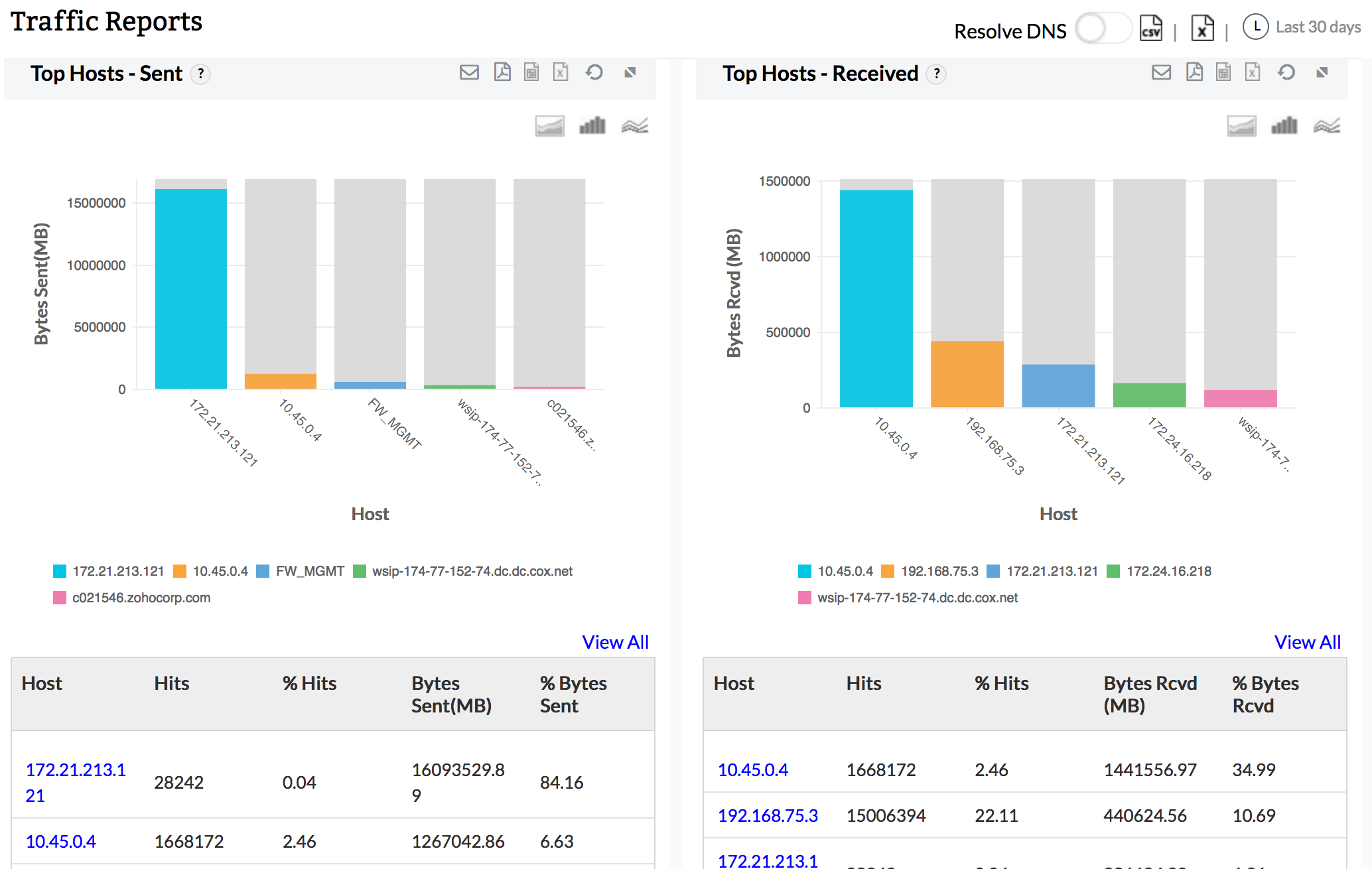
Task: Export Top Hosts - Sent as PDF
Action: click(x=502, y=72)
